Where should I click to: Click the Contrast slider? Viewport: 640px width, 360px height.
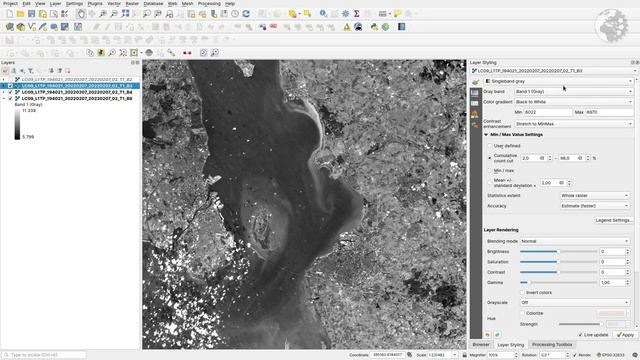pyautogui.click(x=558, y=272)
